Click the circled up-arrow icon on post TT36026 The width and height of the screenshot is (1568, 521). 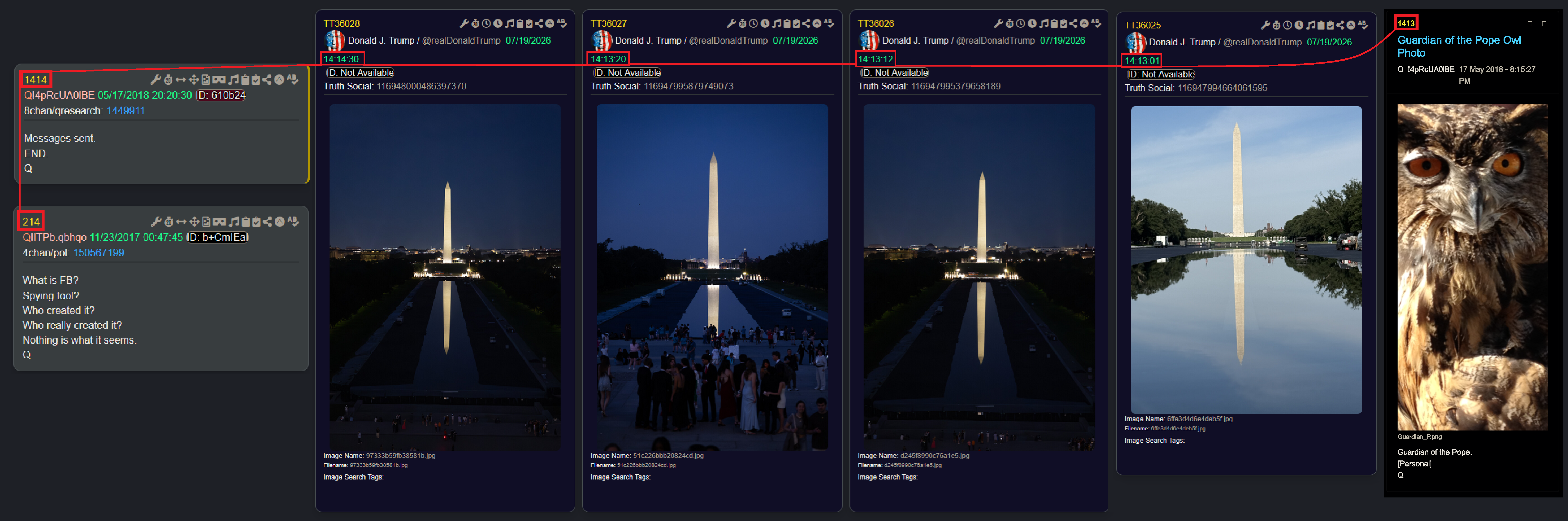(x=1084, y=24)
